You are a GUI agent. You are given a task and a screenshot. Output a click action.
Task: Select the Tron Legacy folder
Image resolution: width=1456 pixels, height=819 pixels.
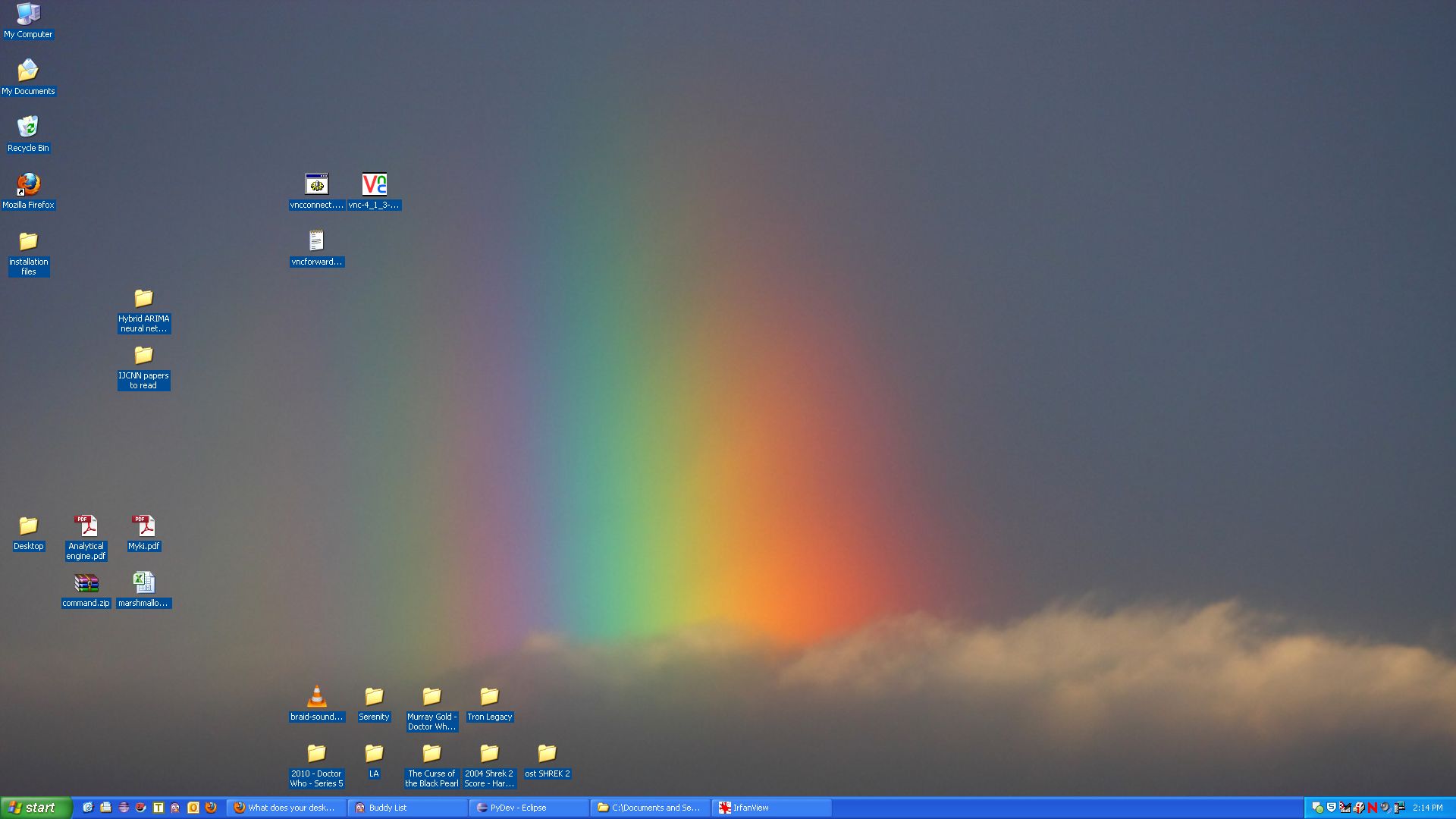489,697
